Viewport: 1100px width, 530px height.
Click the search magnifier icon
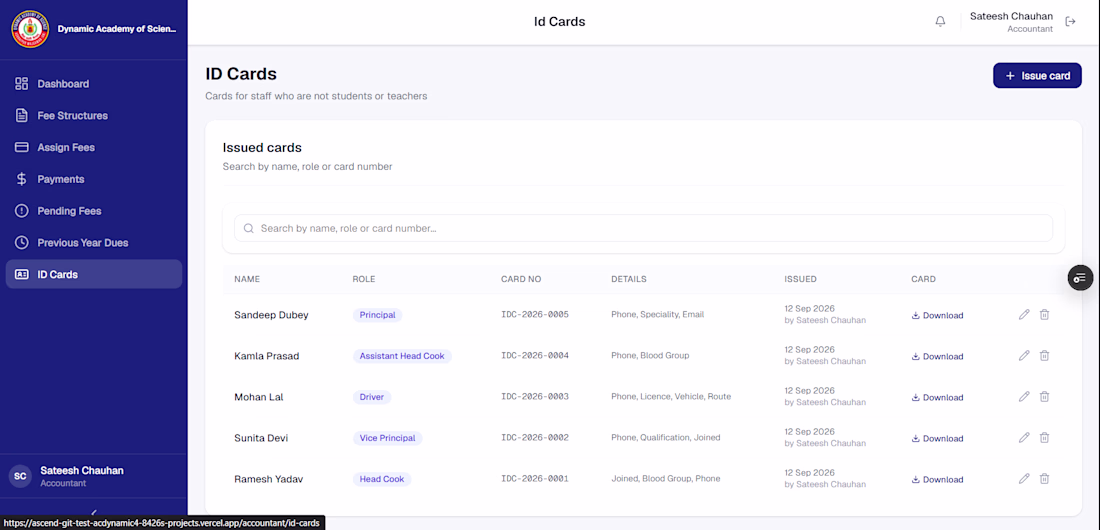(248, 228)
